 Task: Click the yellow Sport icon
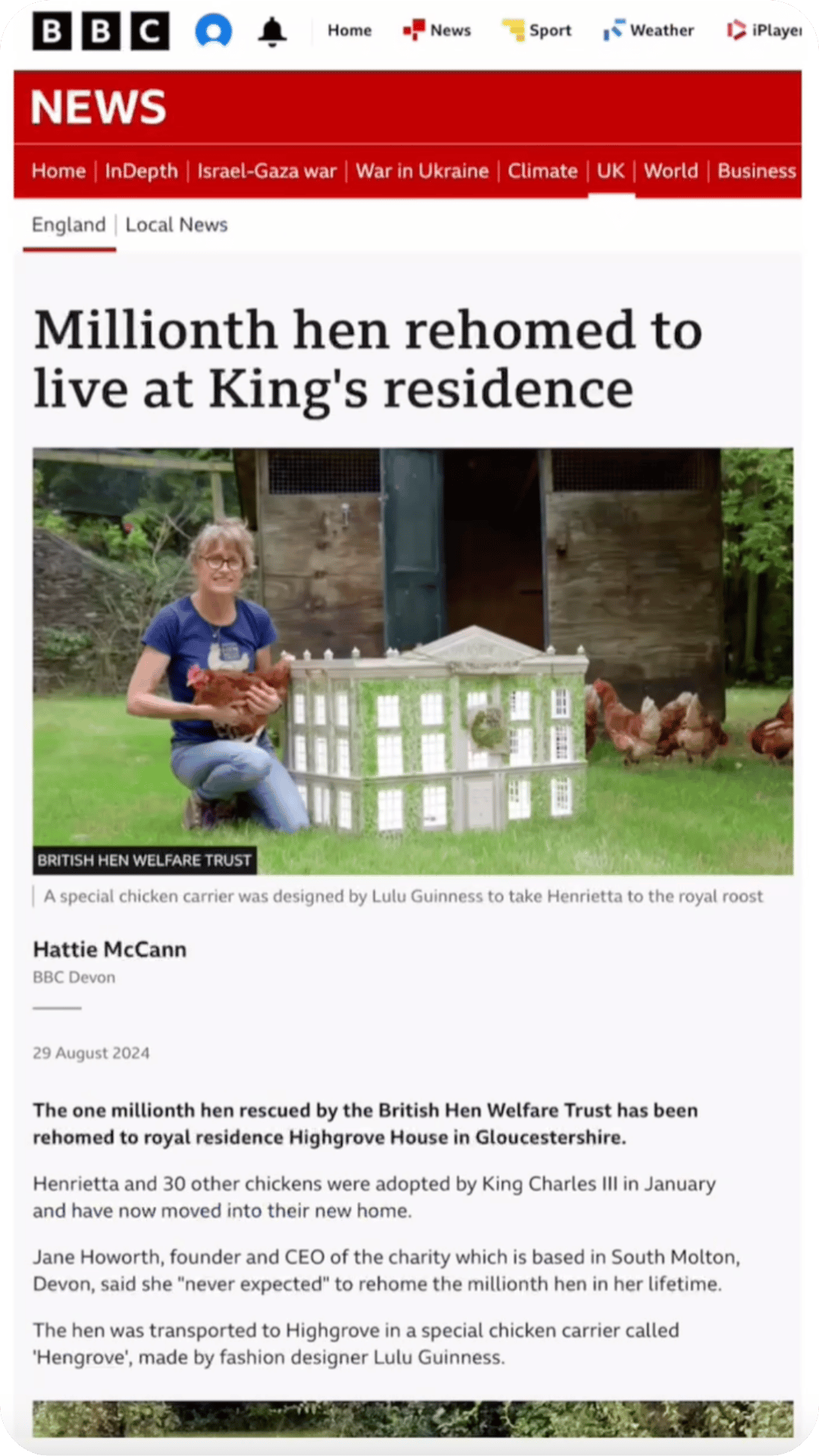(x=513, y=30)
